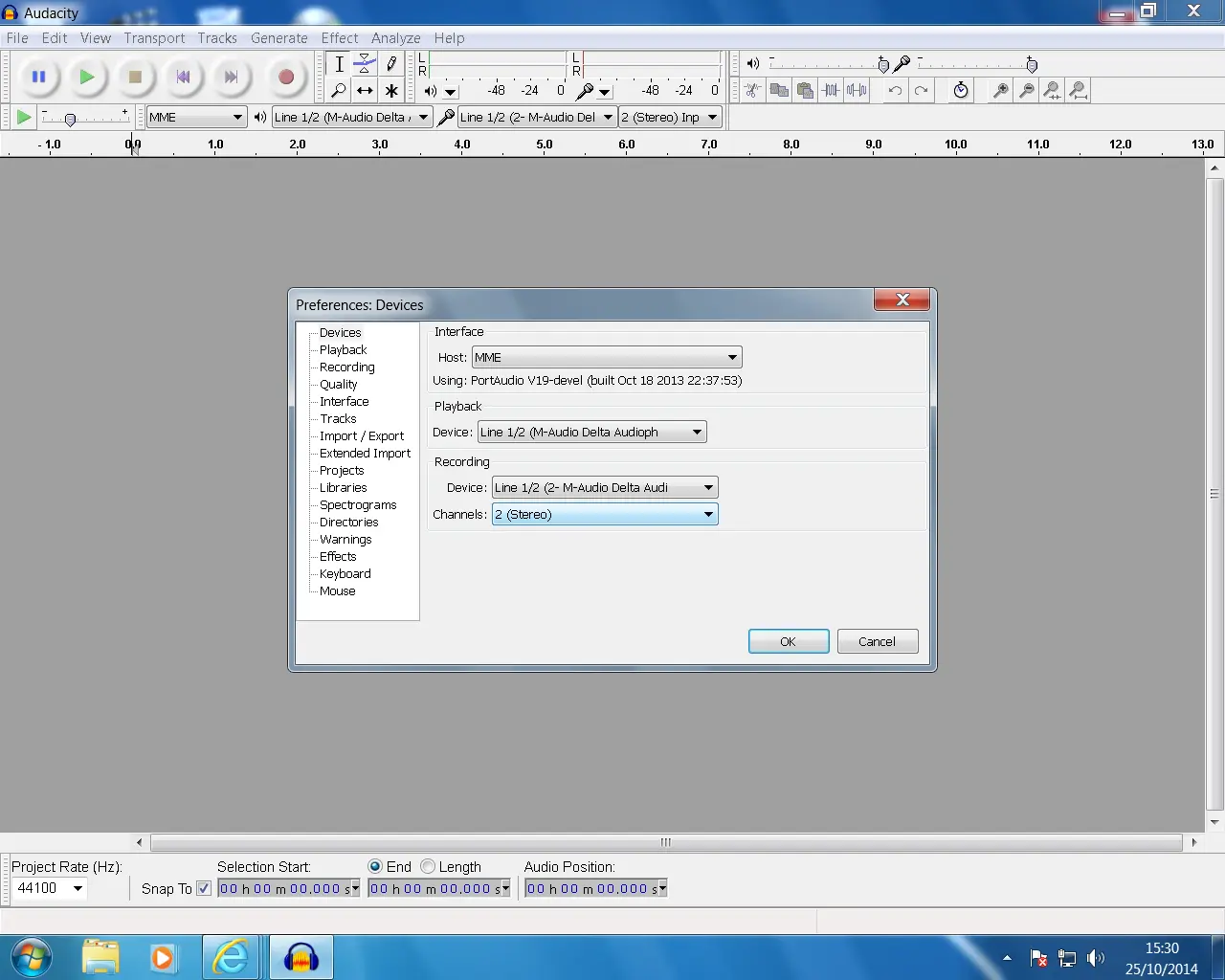Skip to End of the project
This screenshot has height=980, width=1225.
(x=231, y=78)
